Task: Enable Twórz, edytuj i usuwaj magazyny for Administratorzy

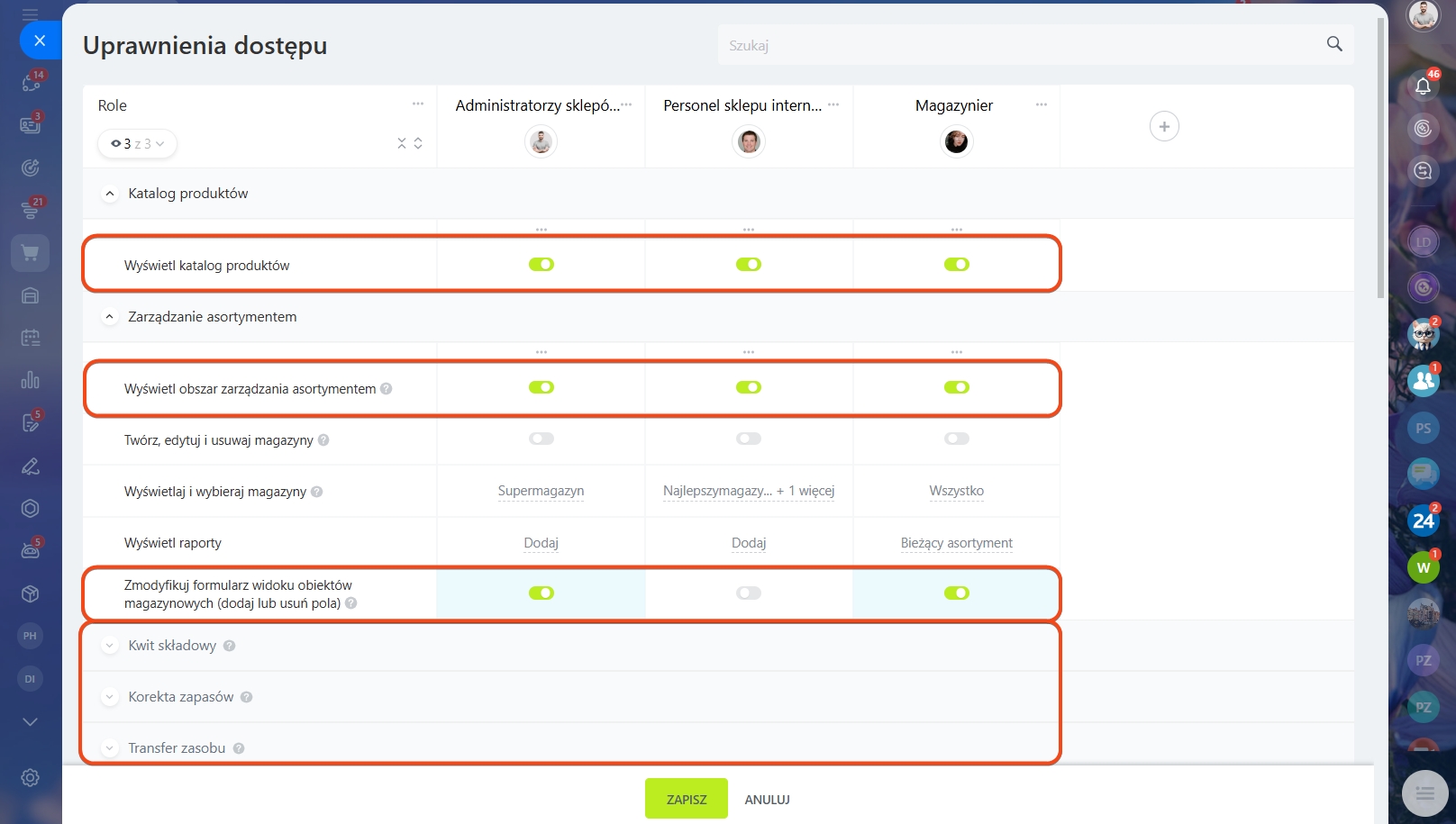Action: [x=541, y=439]
